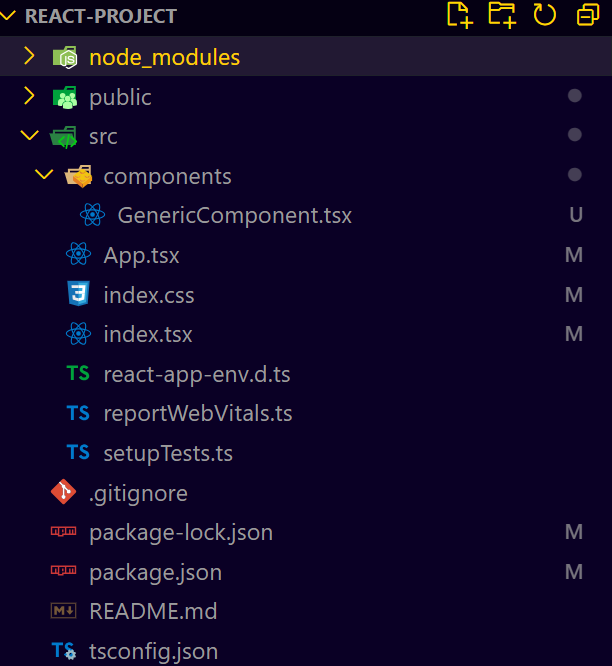Click the change dot on public folder

(x=575, y=96)
